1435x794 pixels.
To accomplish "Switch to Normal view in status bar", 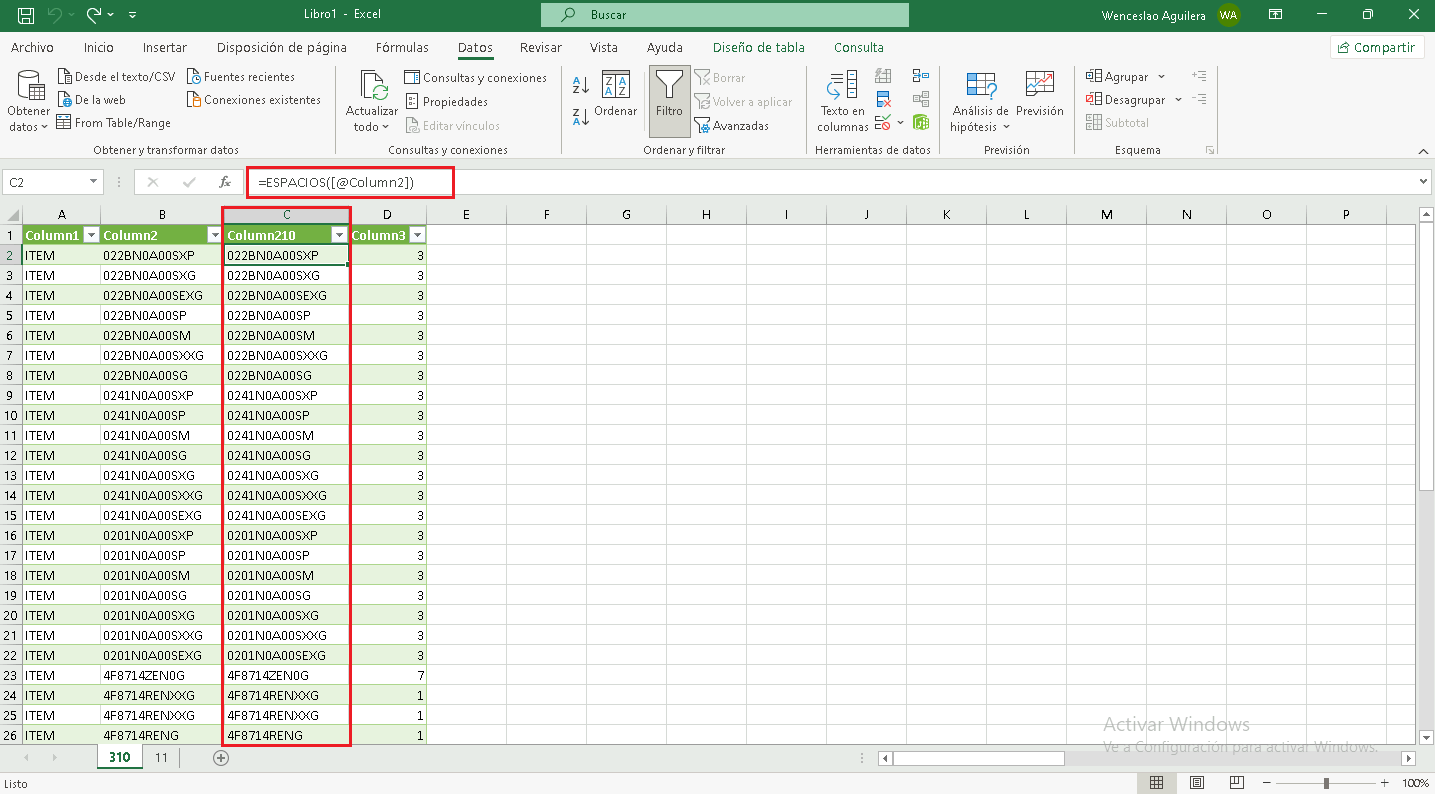I will pyautogui.click(x=1156, y=783).
